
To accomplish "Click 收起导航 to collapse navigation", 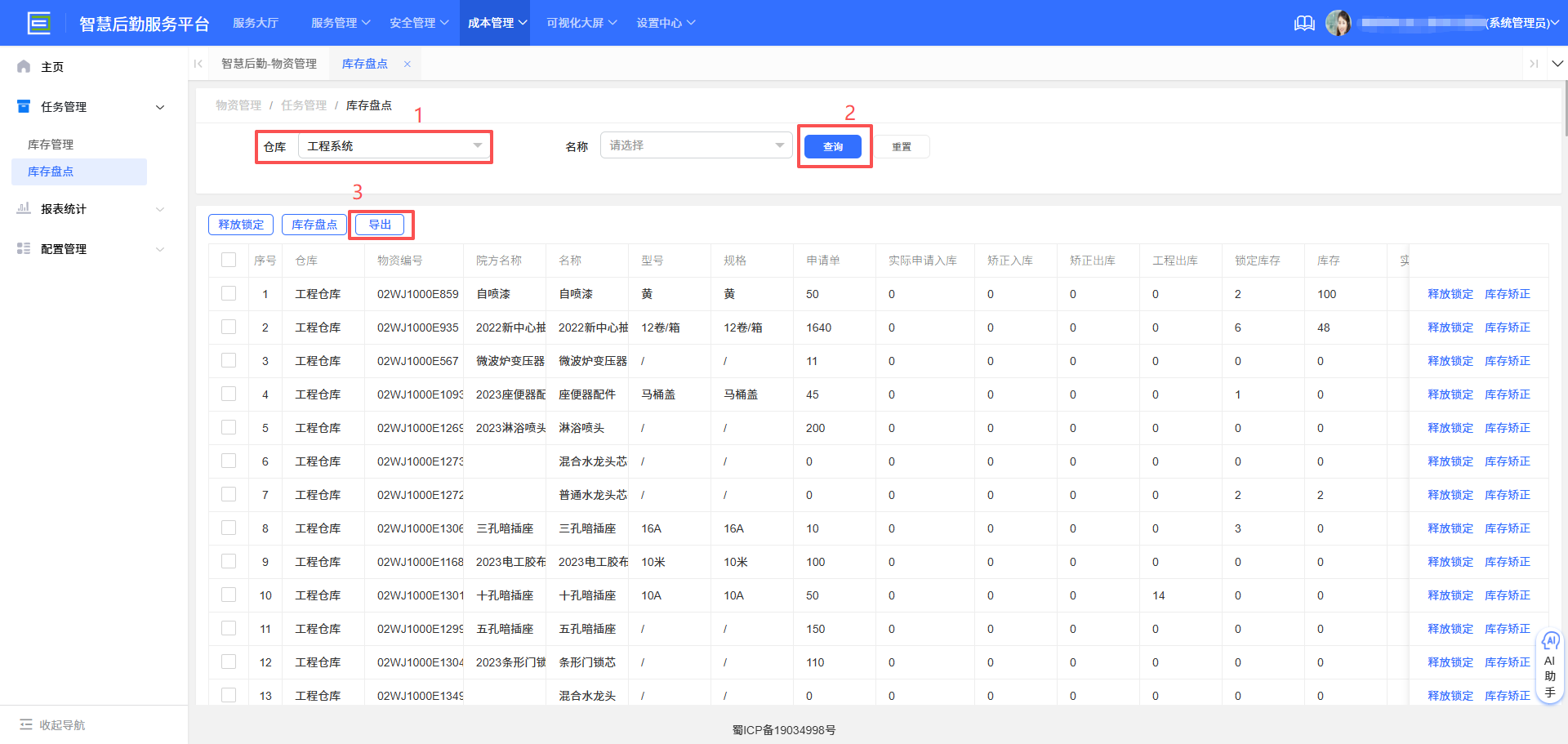I will point(51,724).
